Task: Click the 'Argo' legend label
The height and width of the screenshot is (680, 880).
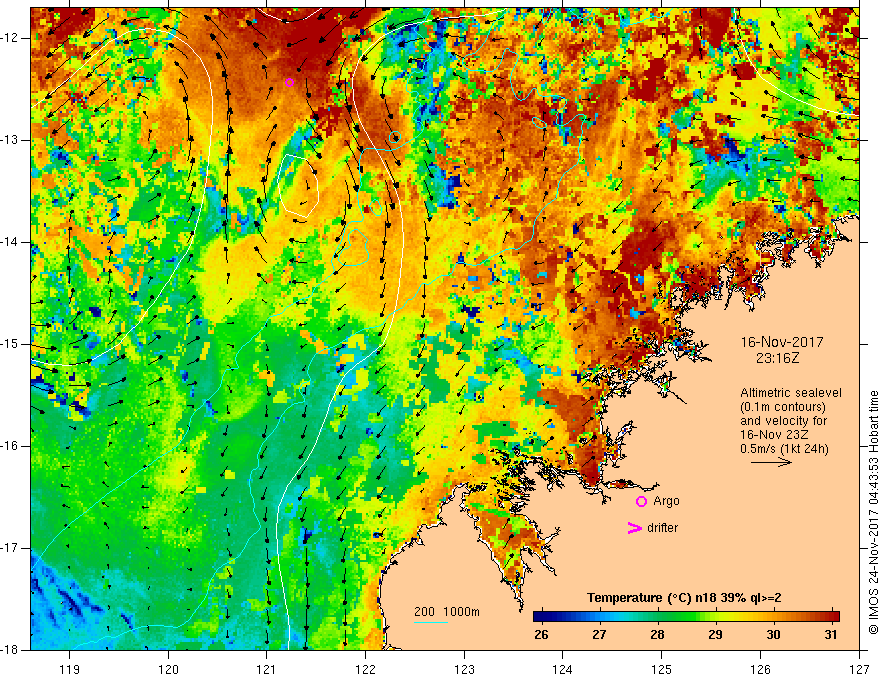Action: click(x=666, y=501)
